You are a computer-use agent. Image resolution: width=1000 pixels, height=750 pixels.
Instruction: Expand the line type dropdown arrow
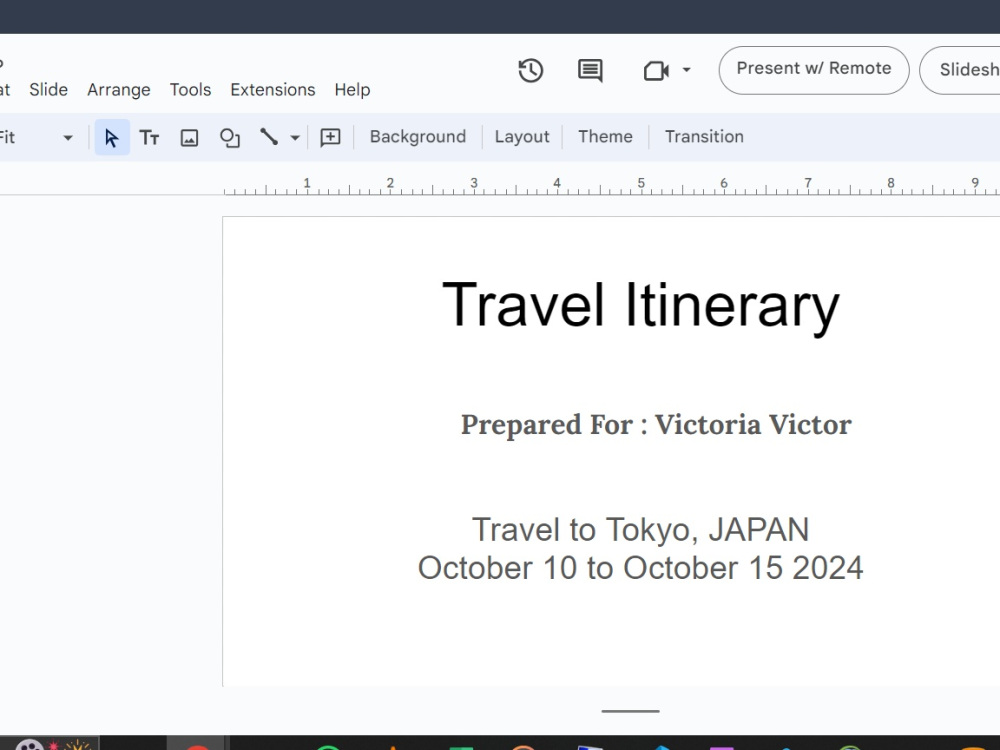pos(295,137)
